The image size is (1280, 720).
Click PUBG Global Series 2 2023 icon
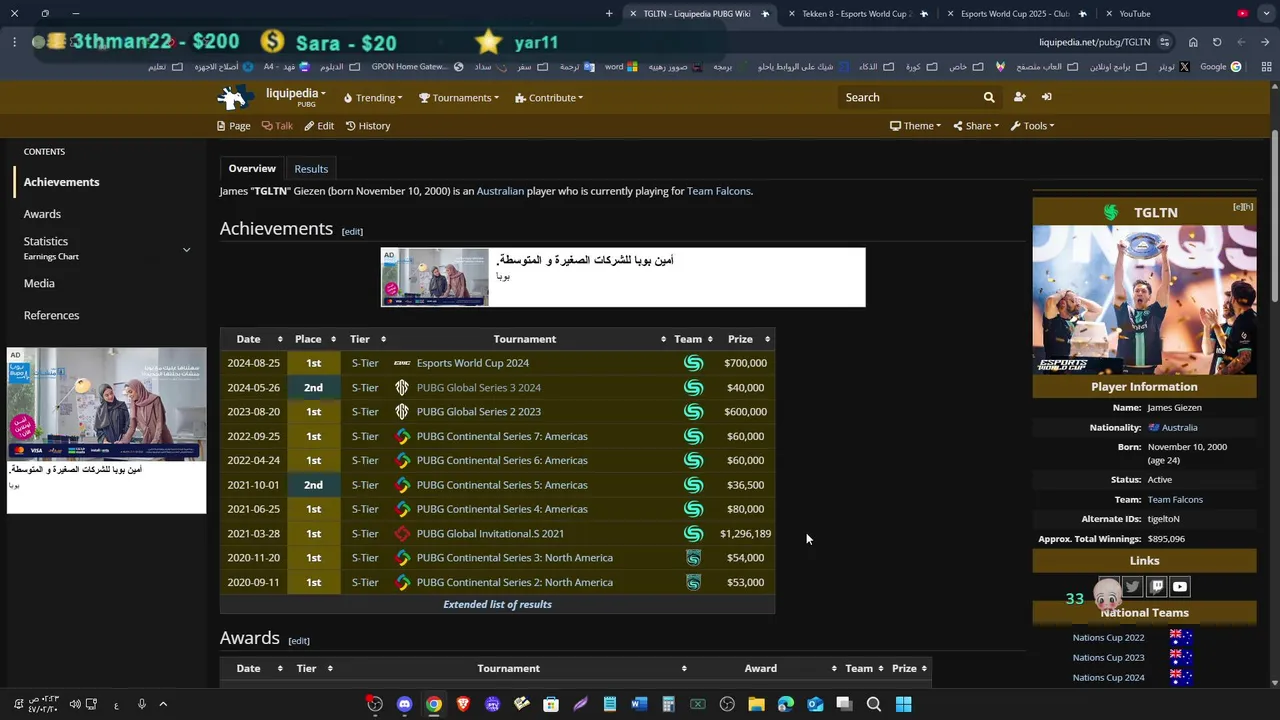tap(402, 411)
